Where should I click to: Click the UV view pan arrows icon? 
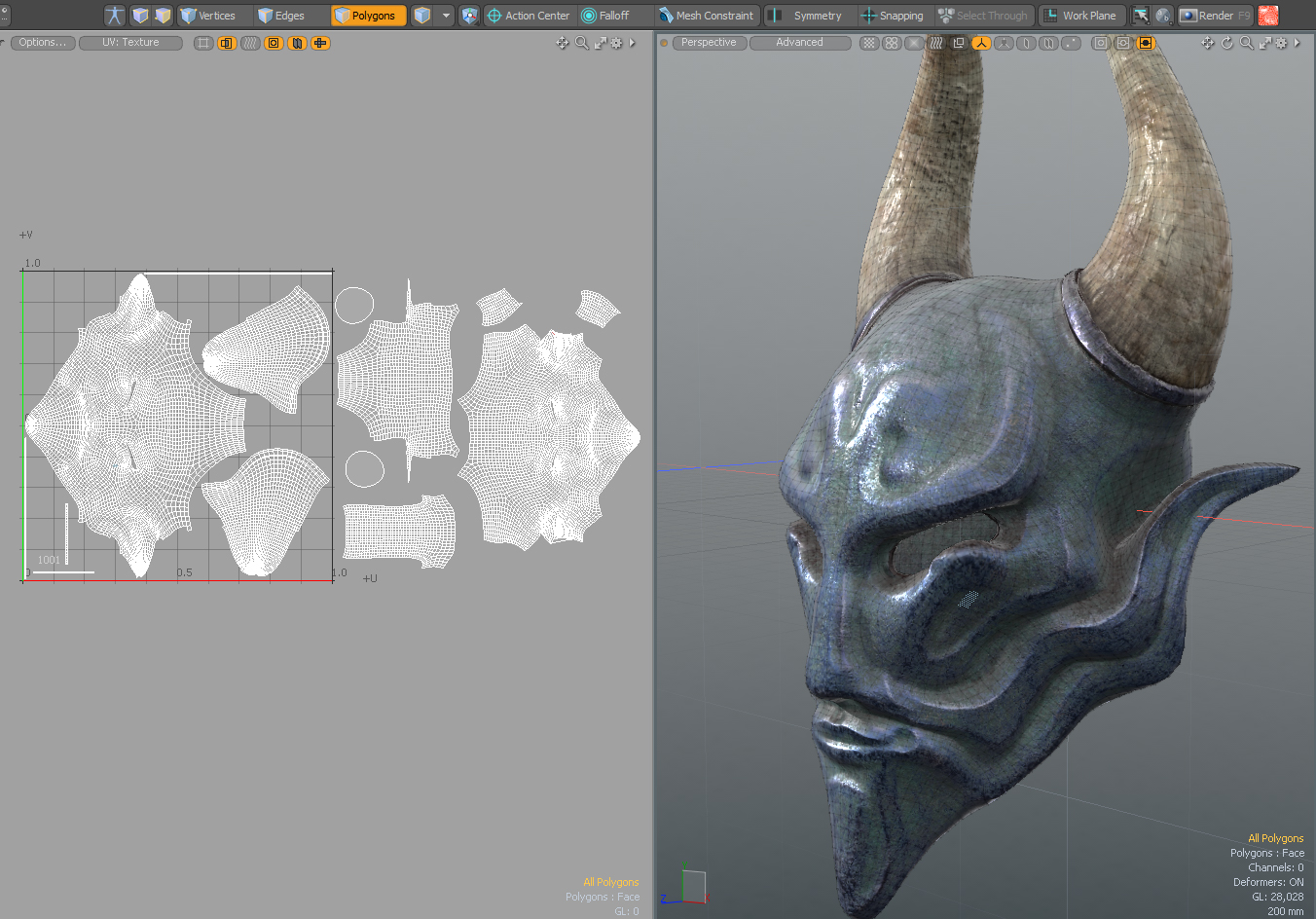(x=563, y=43)
